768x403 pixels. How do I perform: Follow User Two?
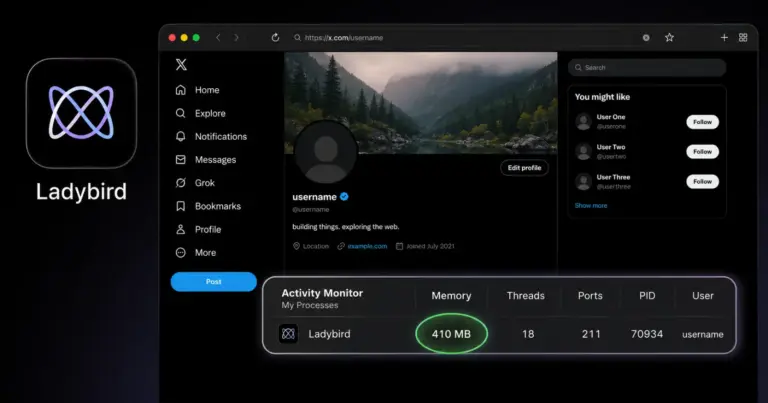[702, 152]
